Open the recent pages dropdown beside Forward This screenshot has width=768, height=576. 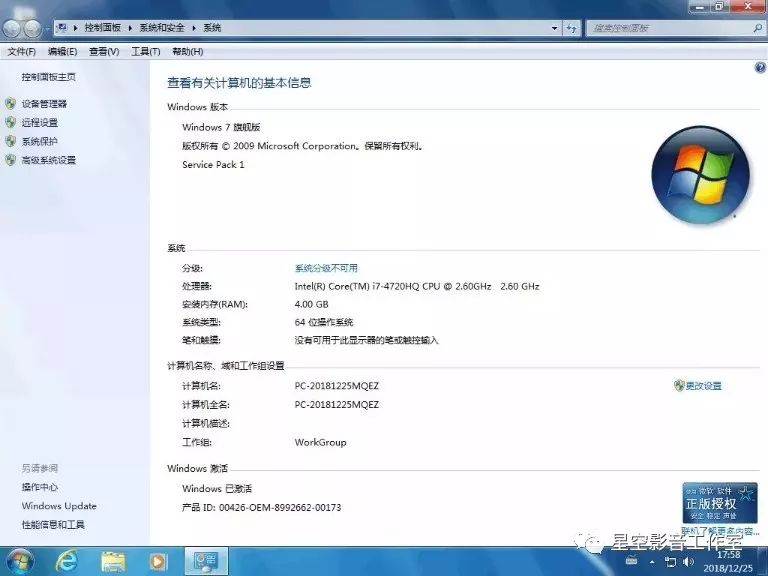(x=47, y=29)
